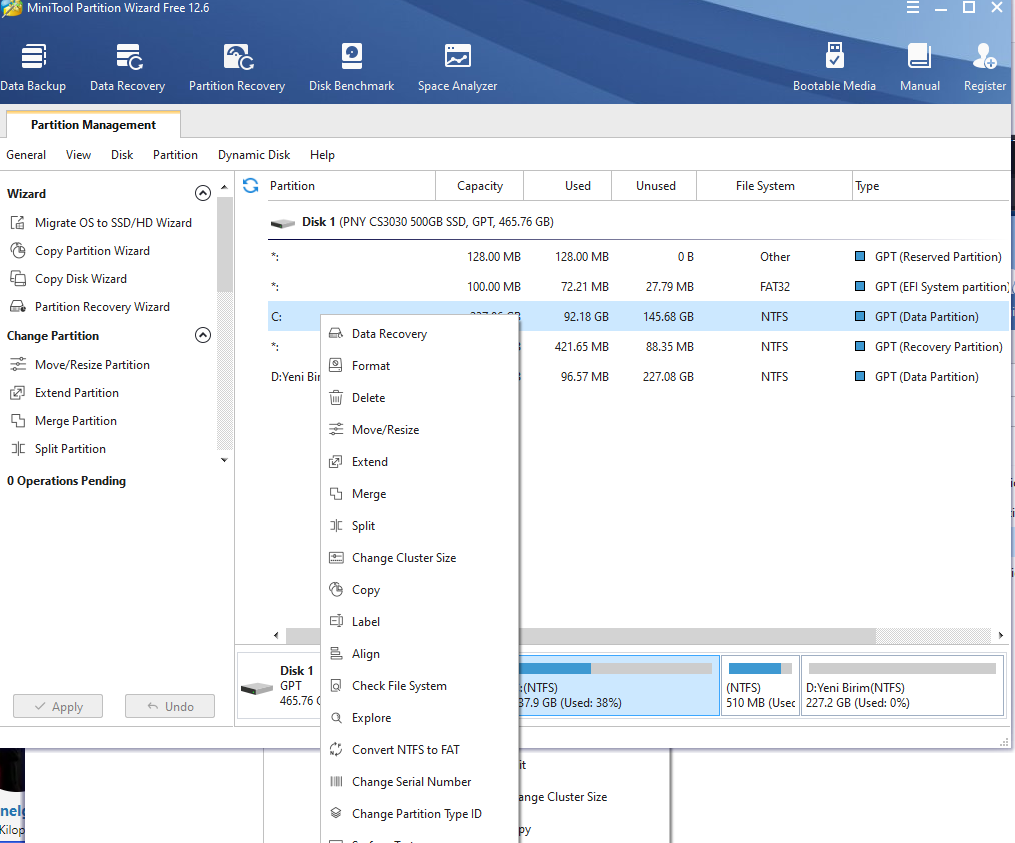
Task: Open the Data Backup tool
Action: coord(33,67)
